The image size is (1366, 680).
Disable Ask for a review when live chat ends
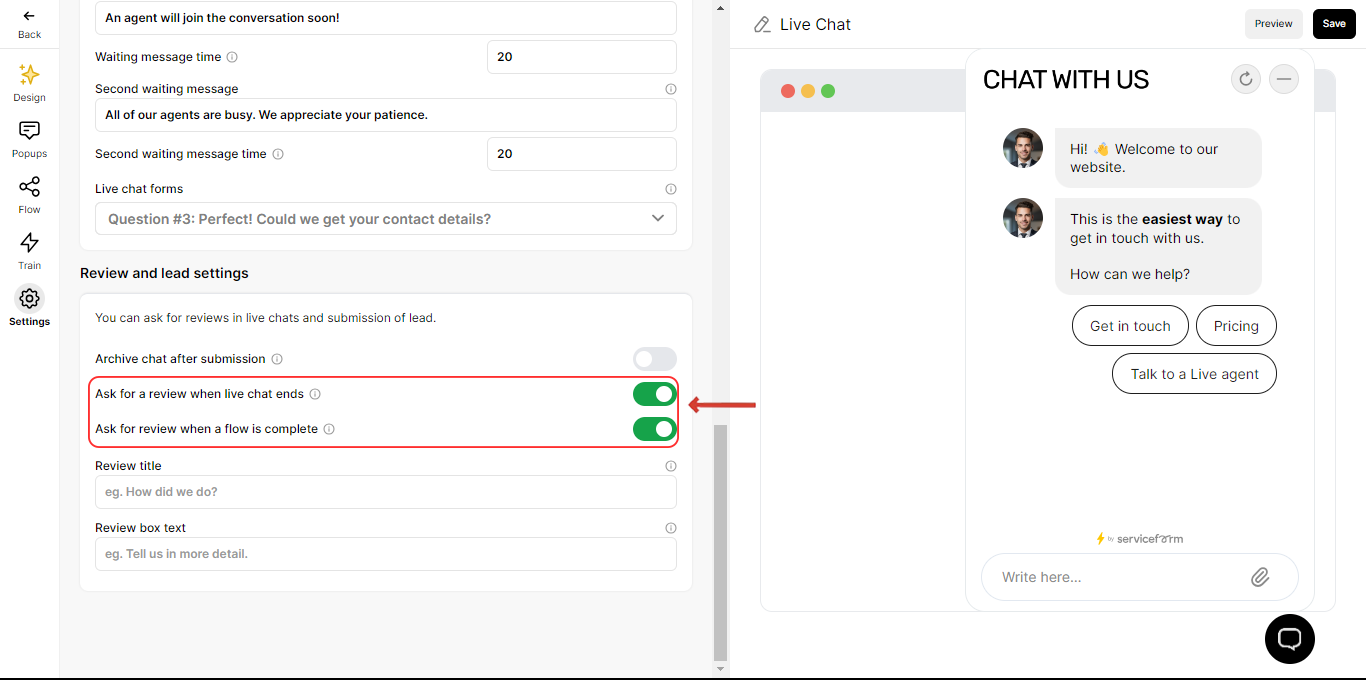[655, 394]
